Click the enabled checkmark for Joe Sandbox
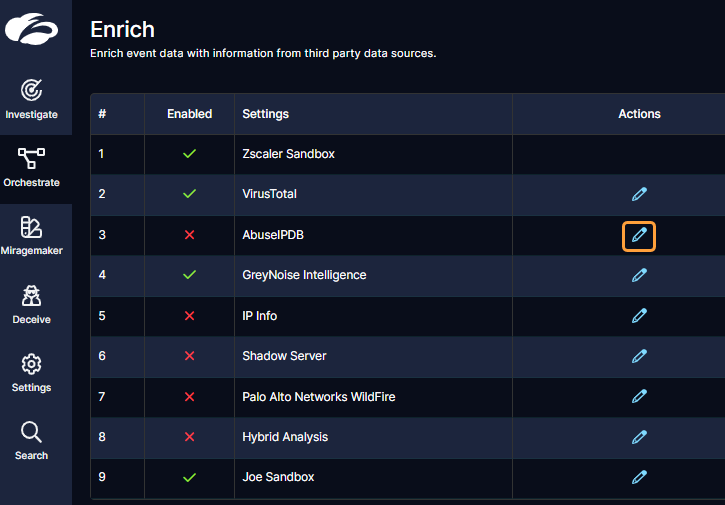The image size is (725, 505). click(x=189, y=477)
